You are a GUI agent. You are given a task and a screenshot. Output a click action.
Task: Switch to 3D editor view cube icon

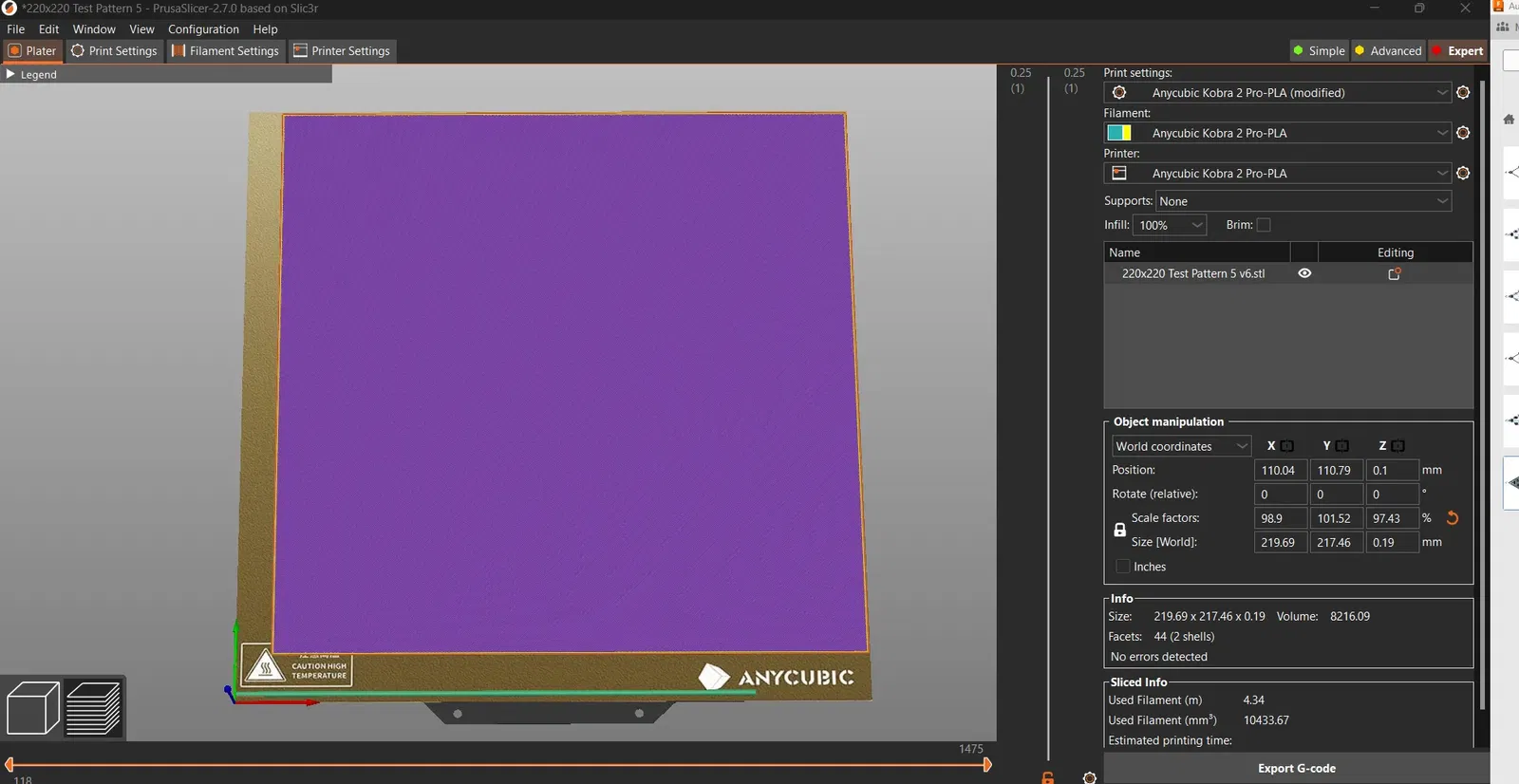click(x=33, y=708)
